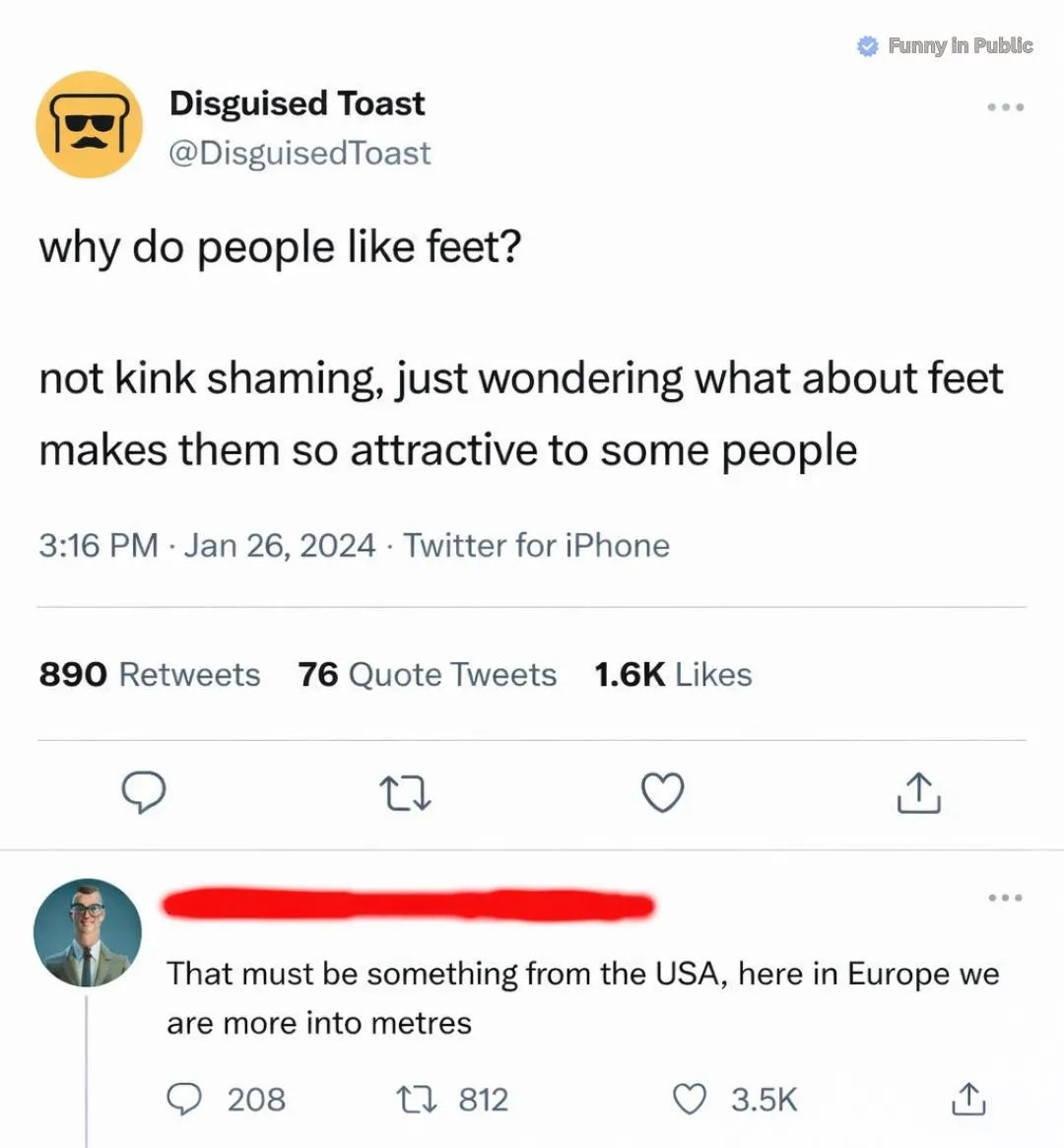Click the Jan 26, 2024 timestamp
Viewport: 1064px width, 1148px height.
click(279, 544)
